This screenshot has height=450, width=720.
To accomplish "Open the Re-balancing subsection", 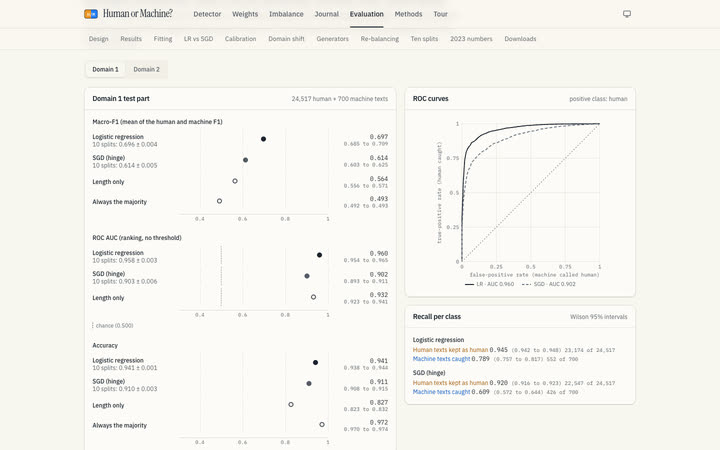I will tap(380, 39).
